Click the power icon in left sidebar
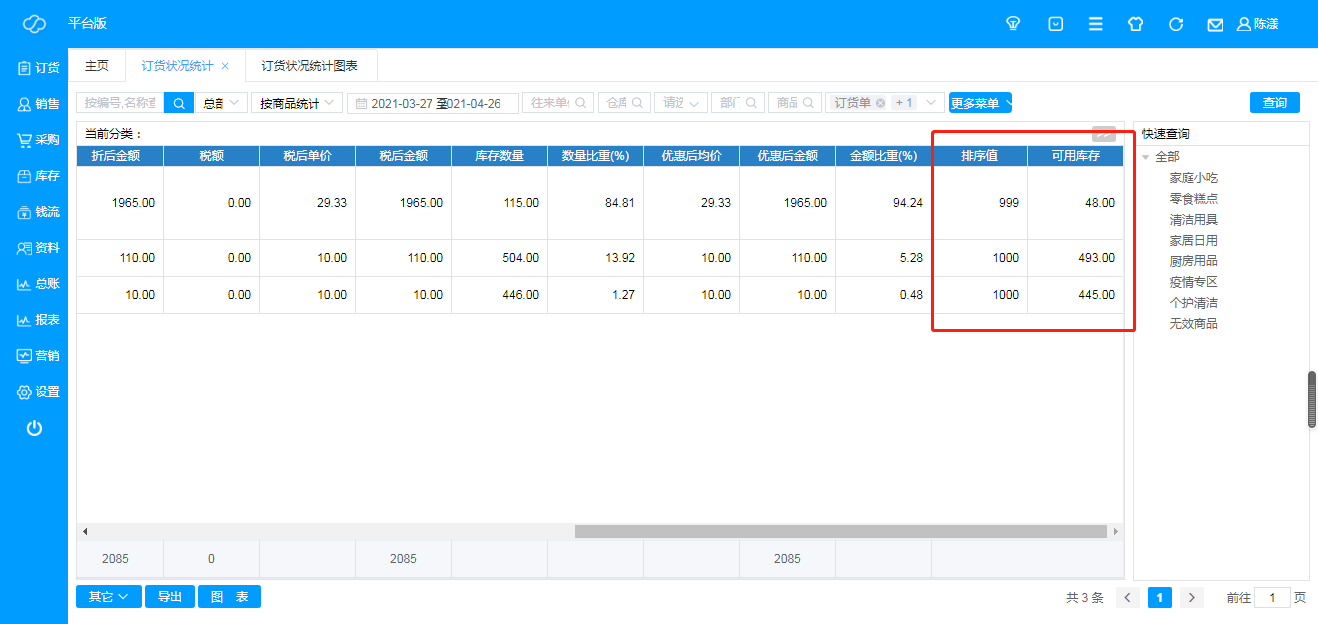The width and height of the screenshot is (1318, 624). 34,428
